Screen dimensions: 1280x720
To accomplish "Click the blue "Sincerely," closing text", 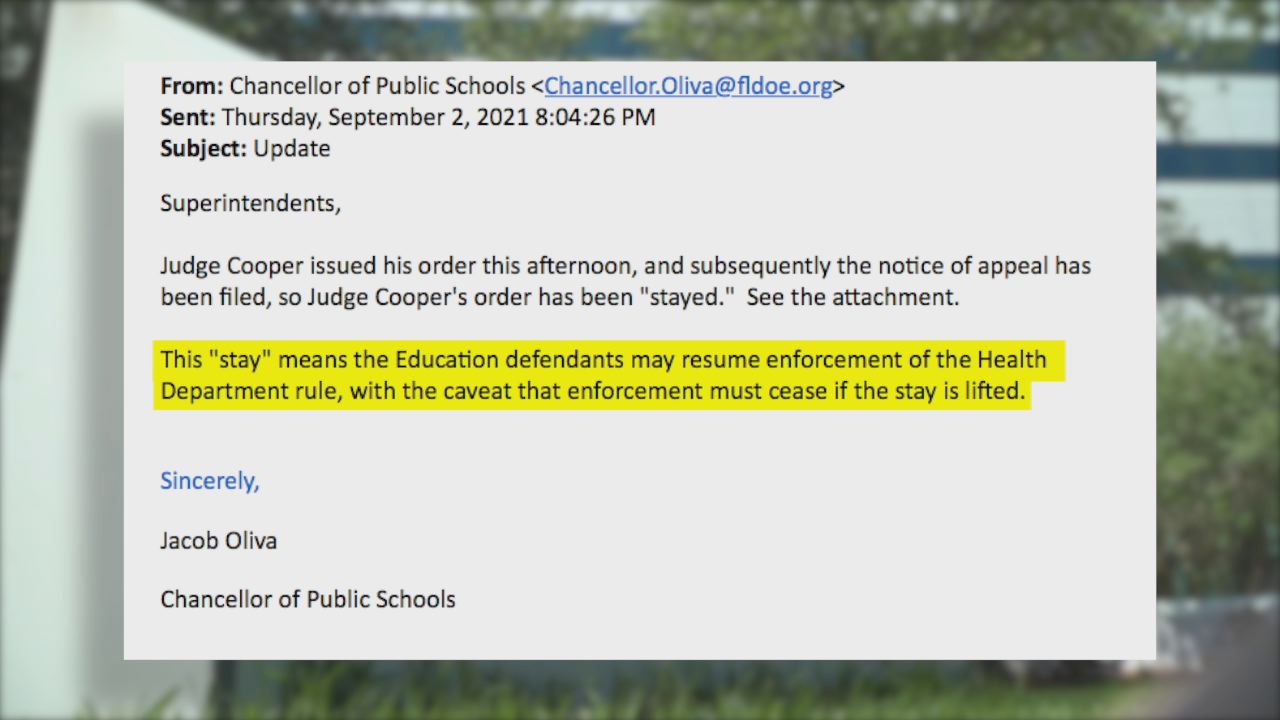I will click(x=210, y=481).
